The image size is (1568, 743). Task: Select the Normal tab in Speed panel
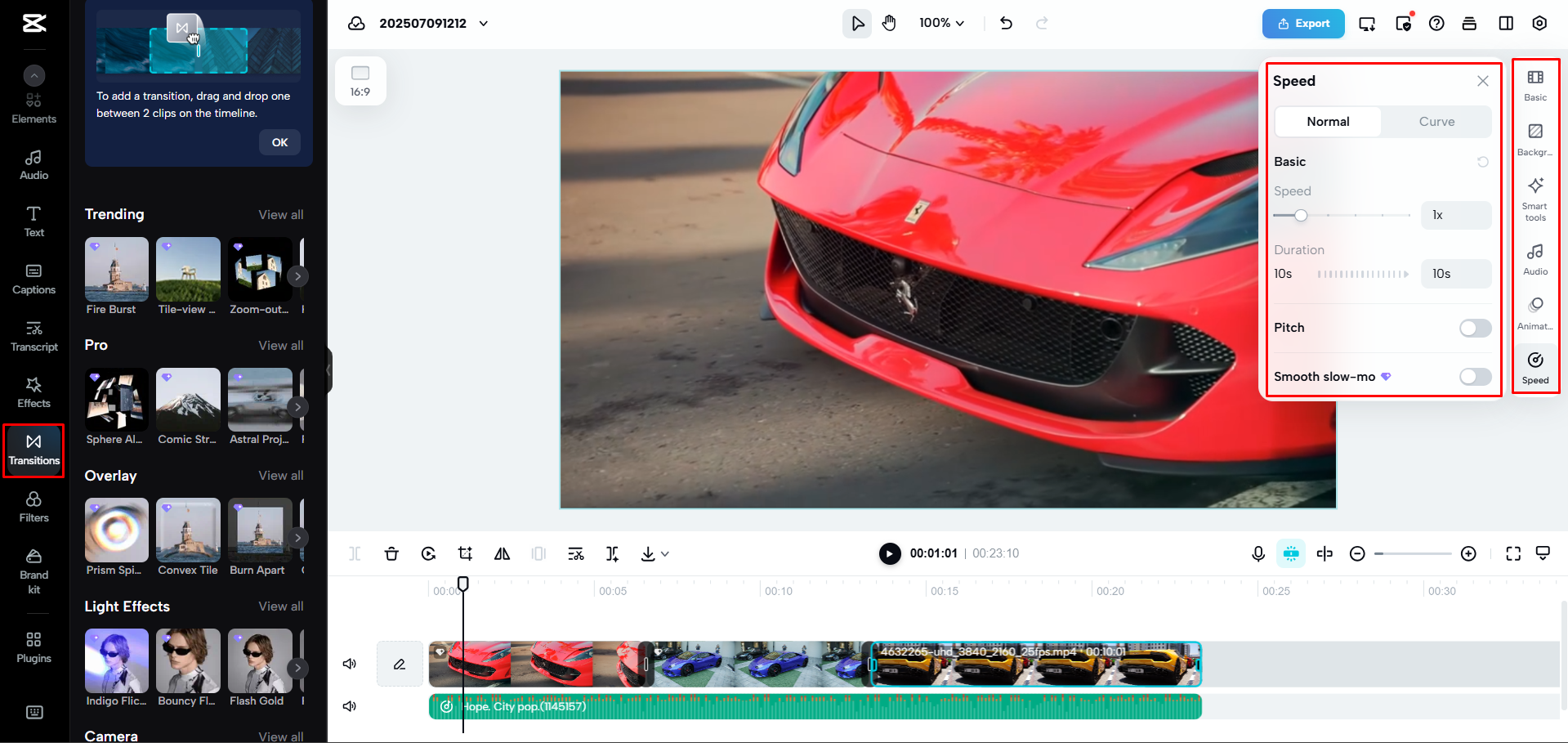click(1327, 121)
